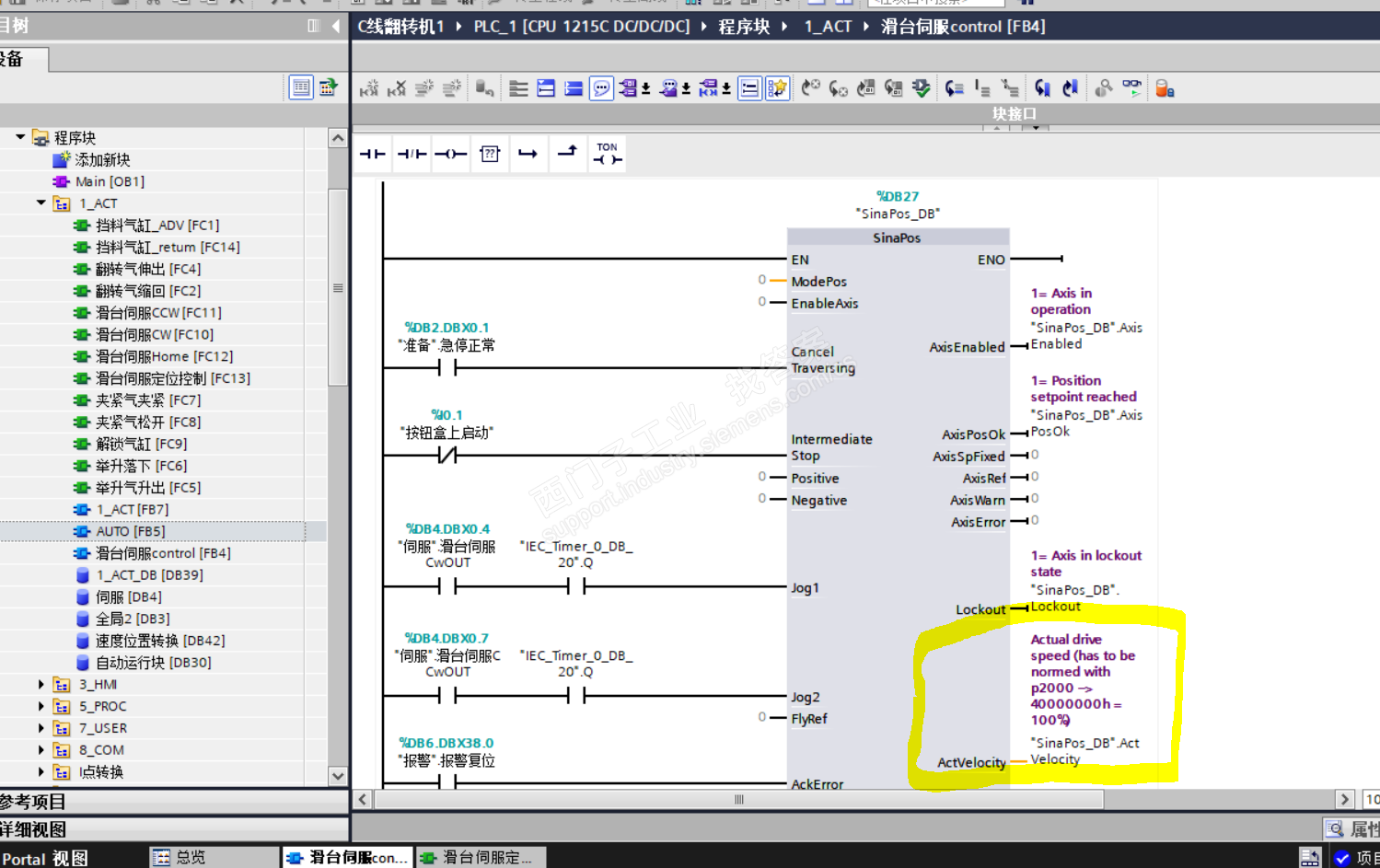Click the green check download icon in toolbar
The width and height of the screenshot is (1380, 868).
(x=921, y=88)
